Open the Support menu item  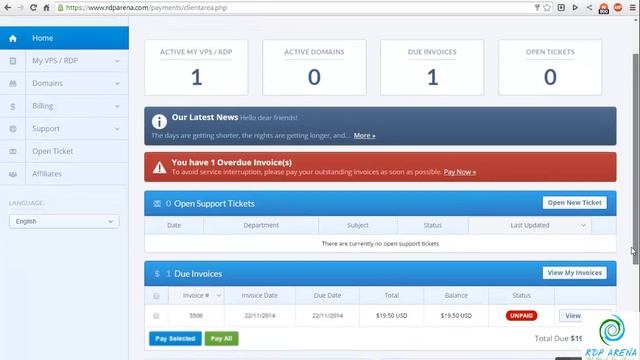click(64, 129)
